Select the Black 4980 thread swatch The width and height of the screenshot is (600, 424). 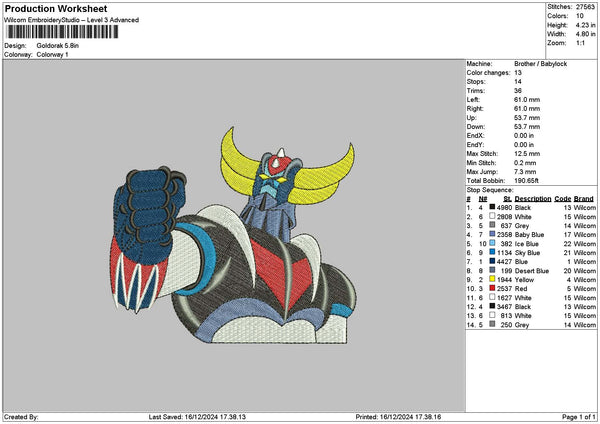click(492, 207)
